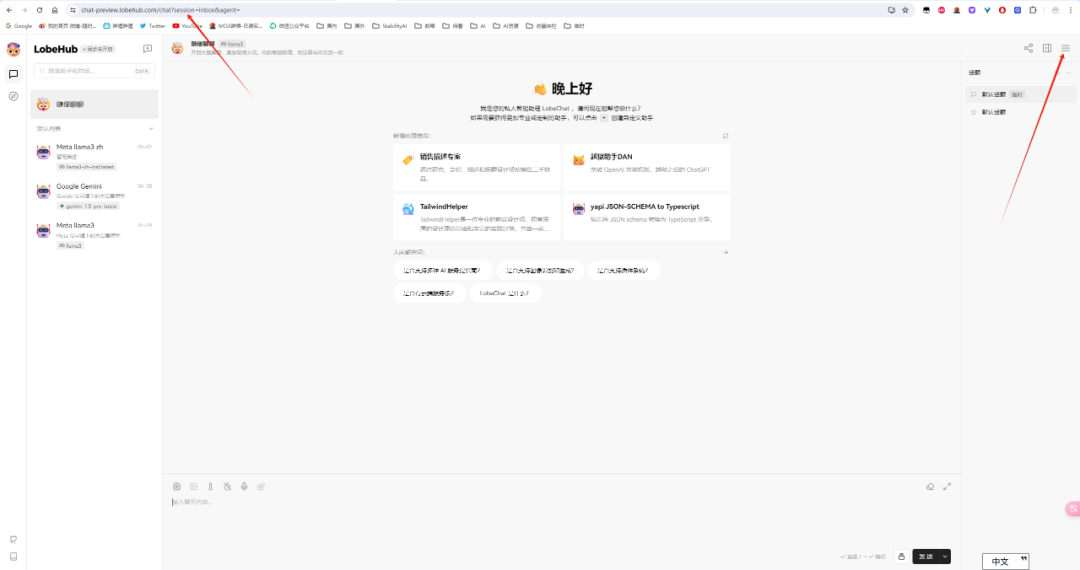Image resolution: width=1080 pixels, height=570 pixels.
Task: Click the arrow beside FAQ heading
Action: (x=725, y=253)
